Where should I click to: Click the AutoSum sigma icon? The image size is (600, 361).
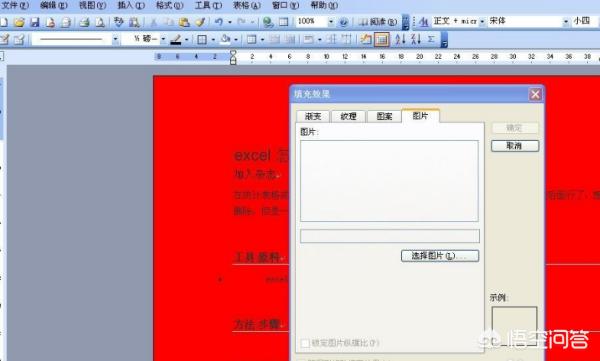click(431, 39)
